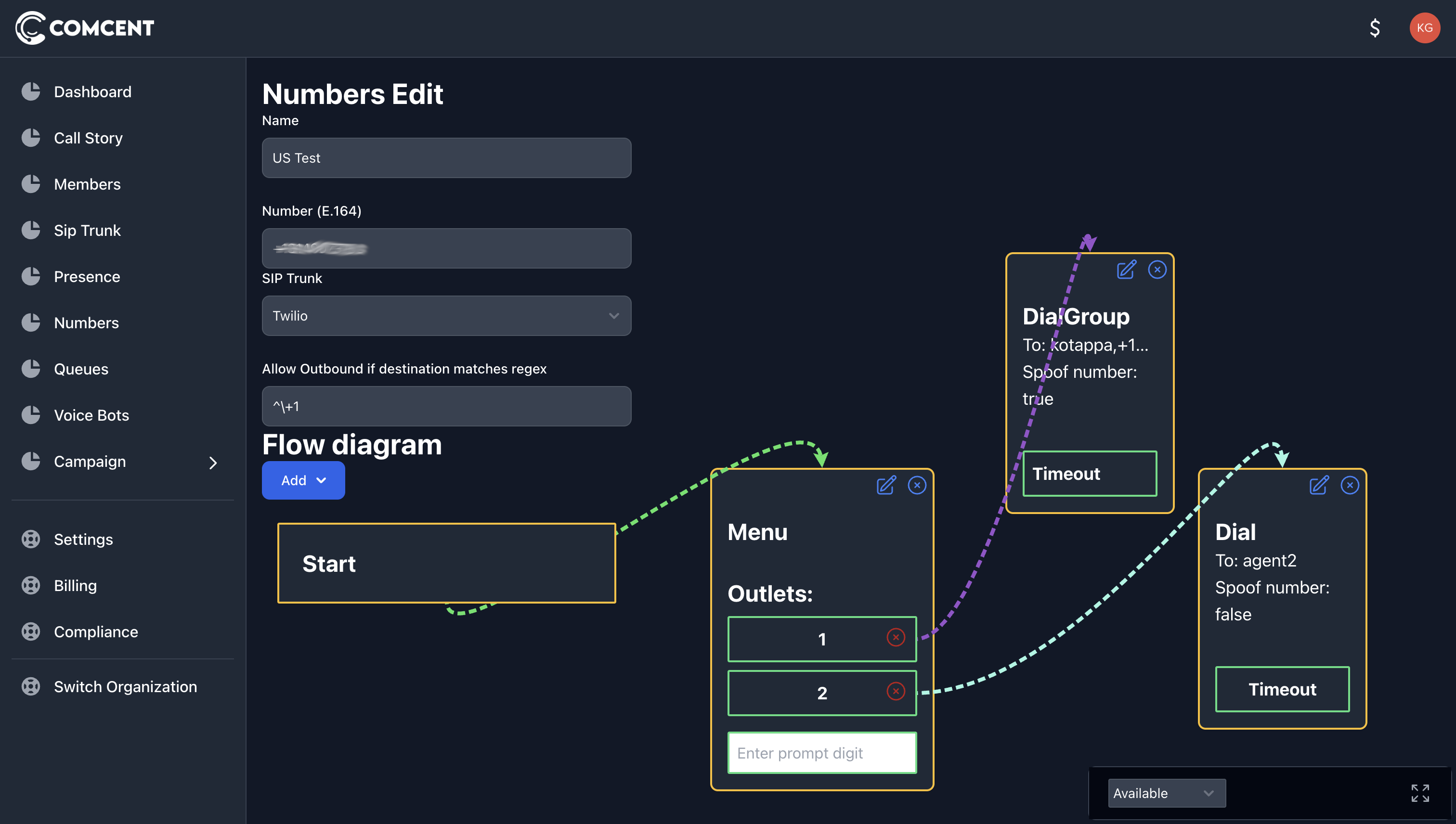Delete outlet 1 from Menu
1456x824 pixels.
pos(896,638)
